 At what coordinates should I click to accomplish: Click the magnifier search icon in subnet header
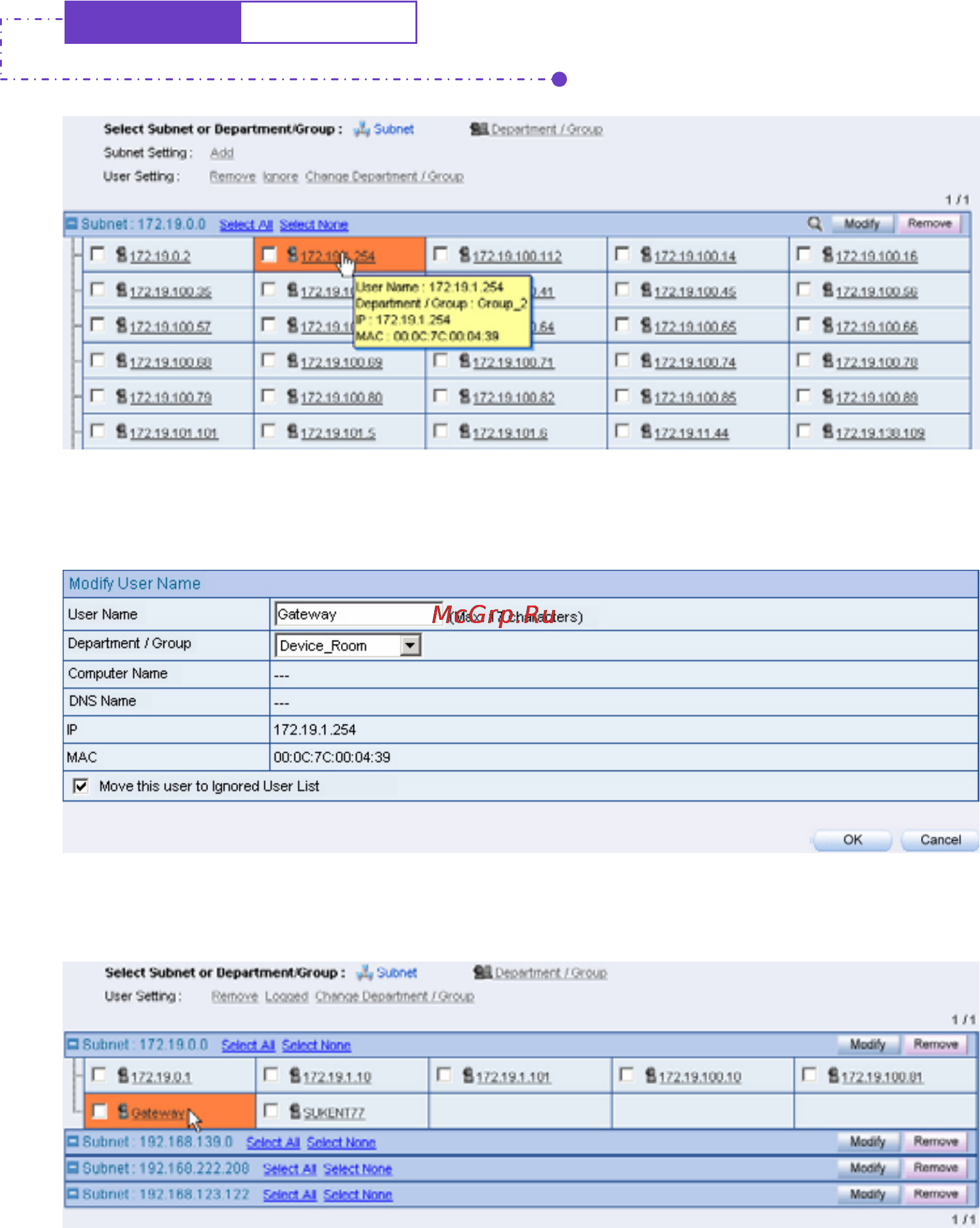tap(815, 224)
